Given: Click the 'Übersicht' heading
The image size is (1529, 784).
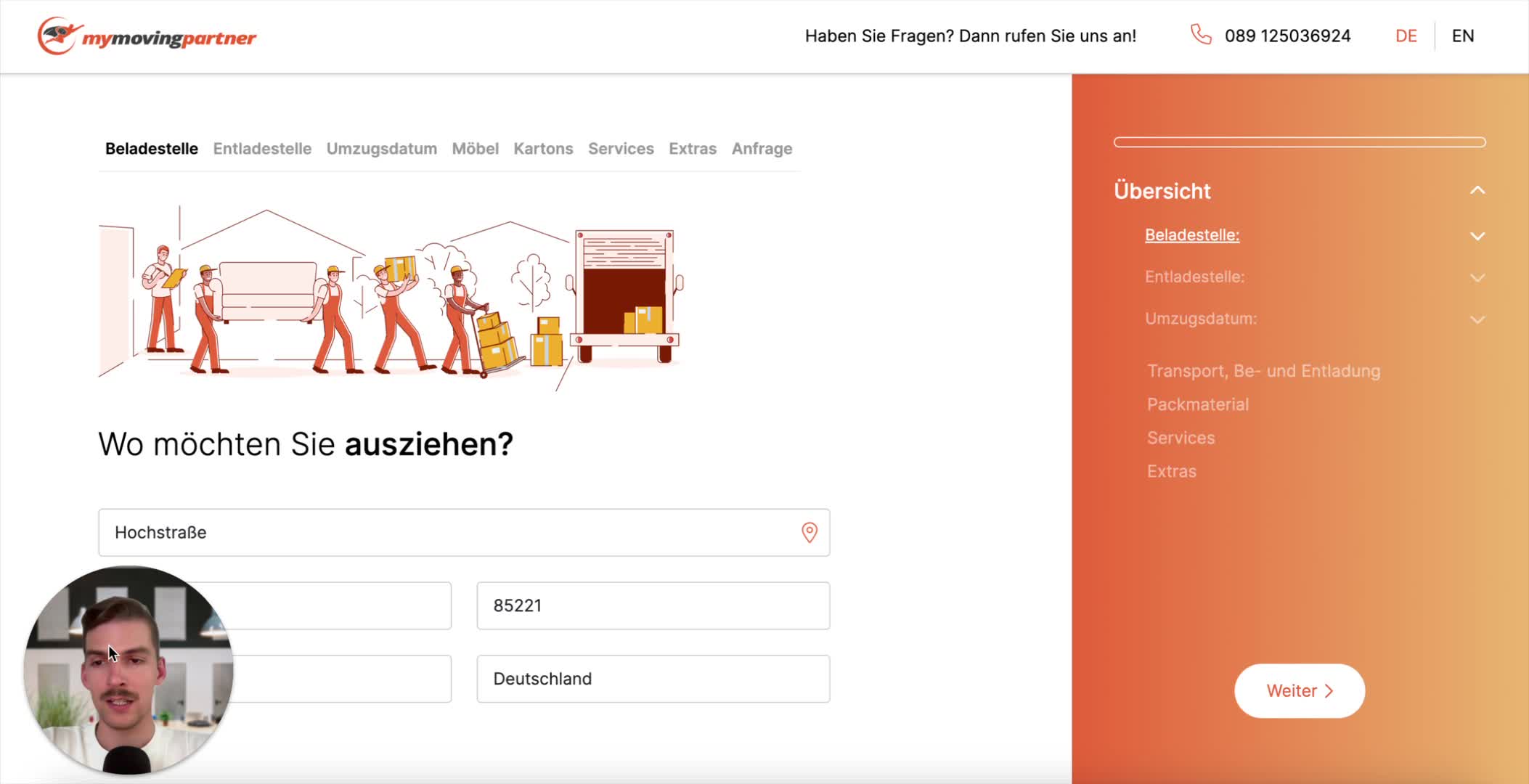Looking at the screenshot, I should pos(1162,191).
